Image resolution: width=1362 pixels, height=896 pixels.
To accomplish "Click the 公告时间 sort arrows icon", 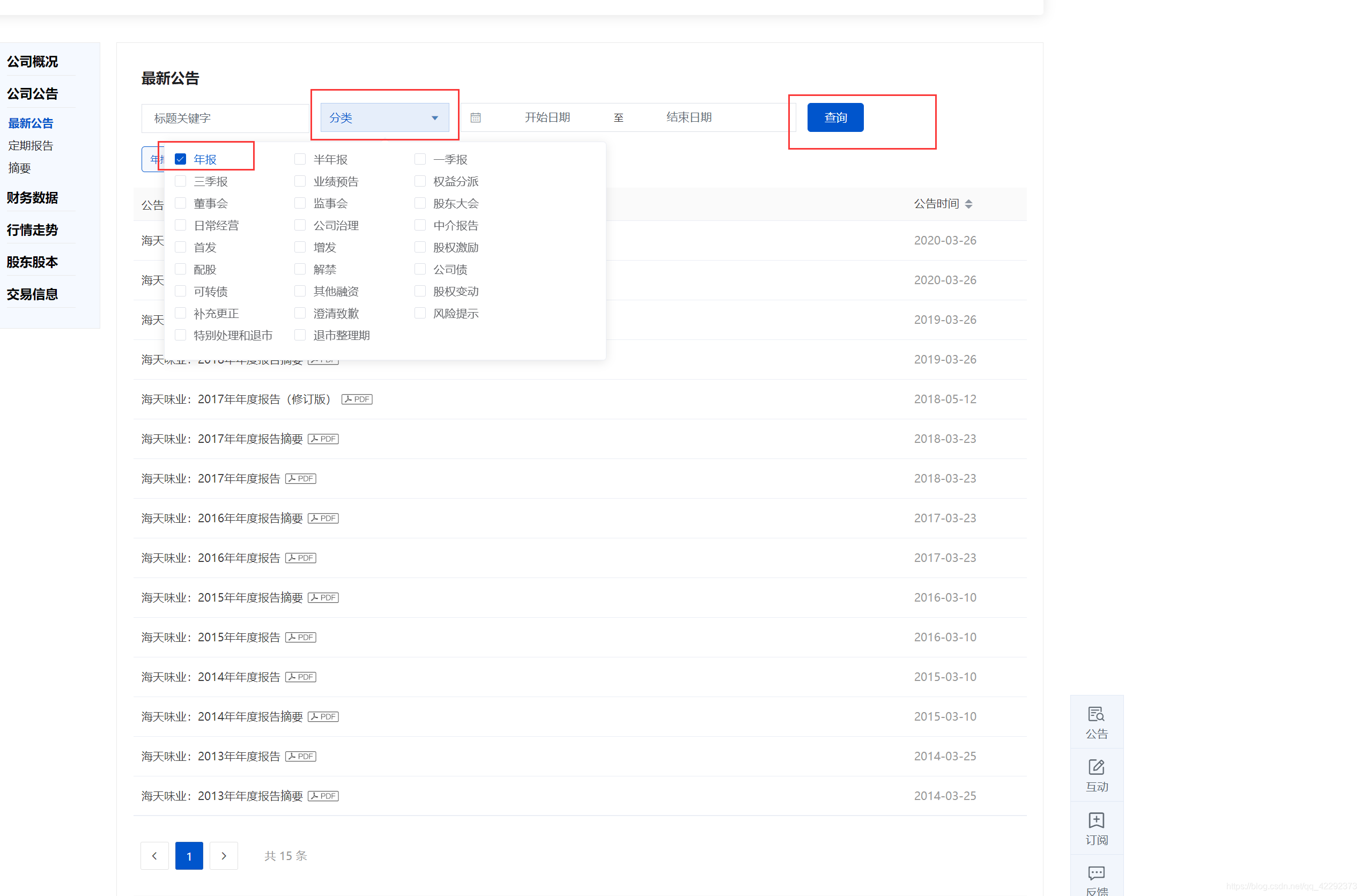I will click(968, 204).
